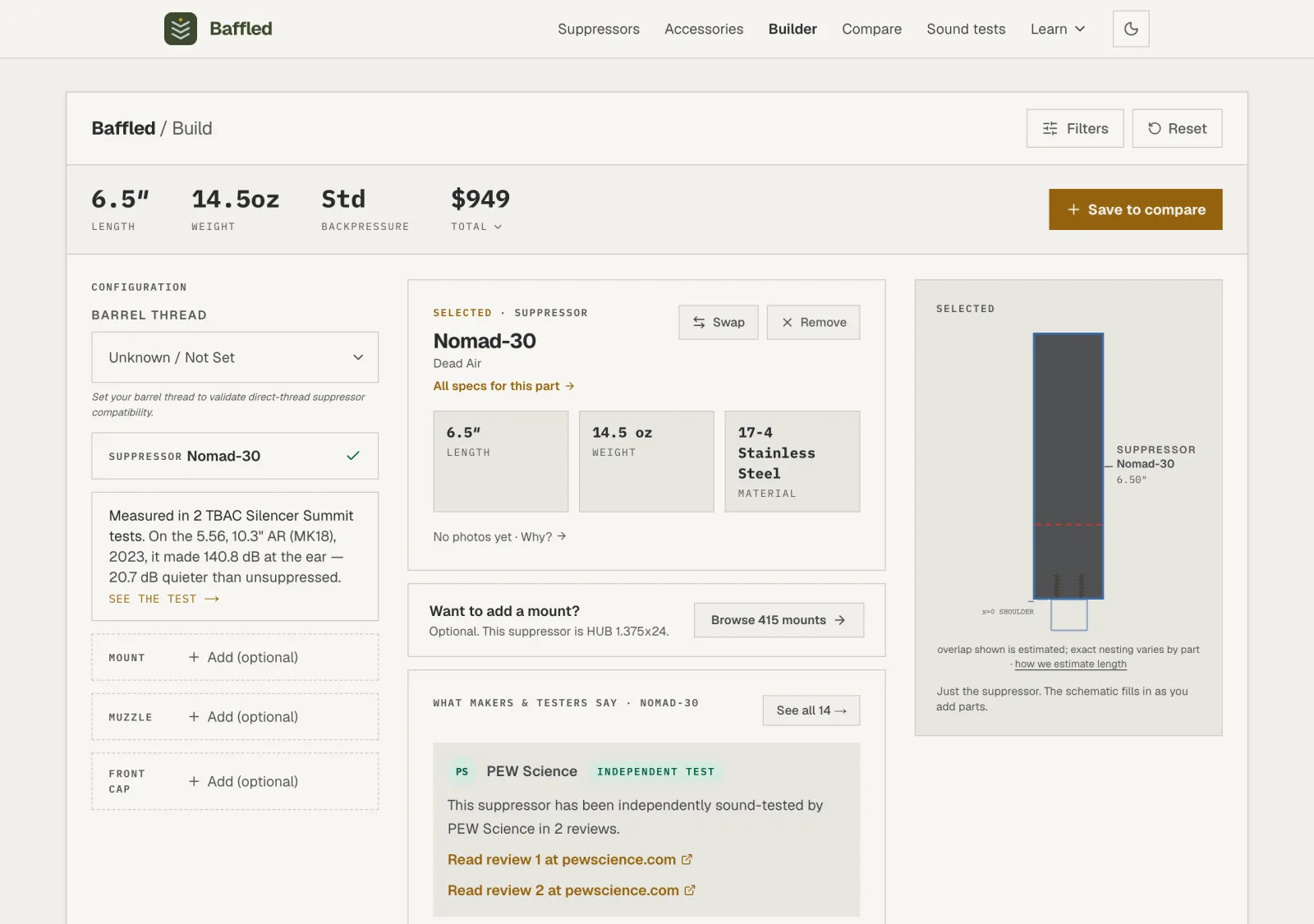Add an optional Muzzle device
Image resolution: width=1314 pixels, height=924 pixels.
235,717
